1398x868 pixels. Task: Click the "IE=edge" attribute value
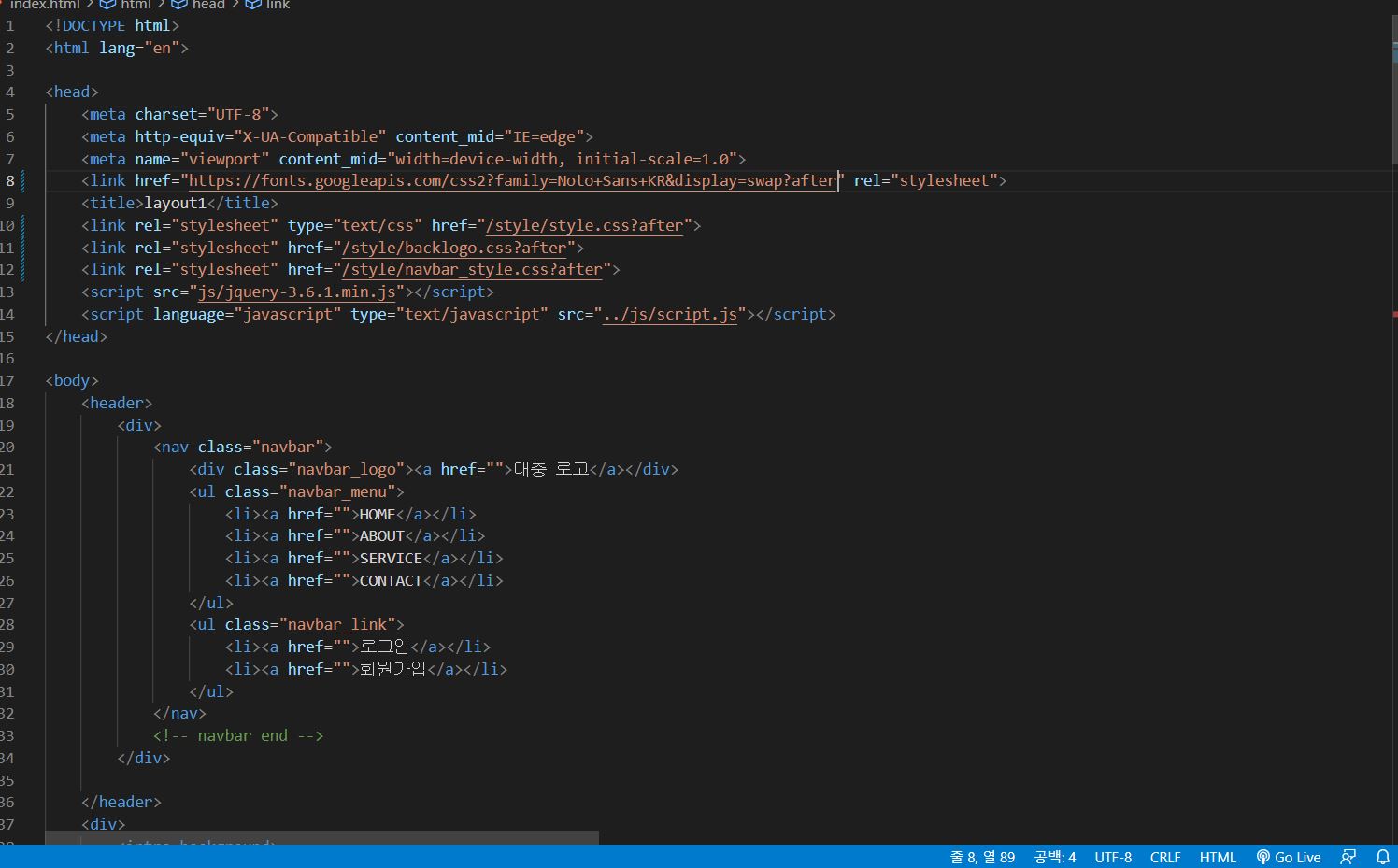tap(544, 136)
